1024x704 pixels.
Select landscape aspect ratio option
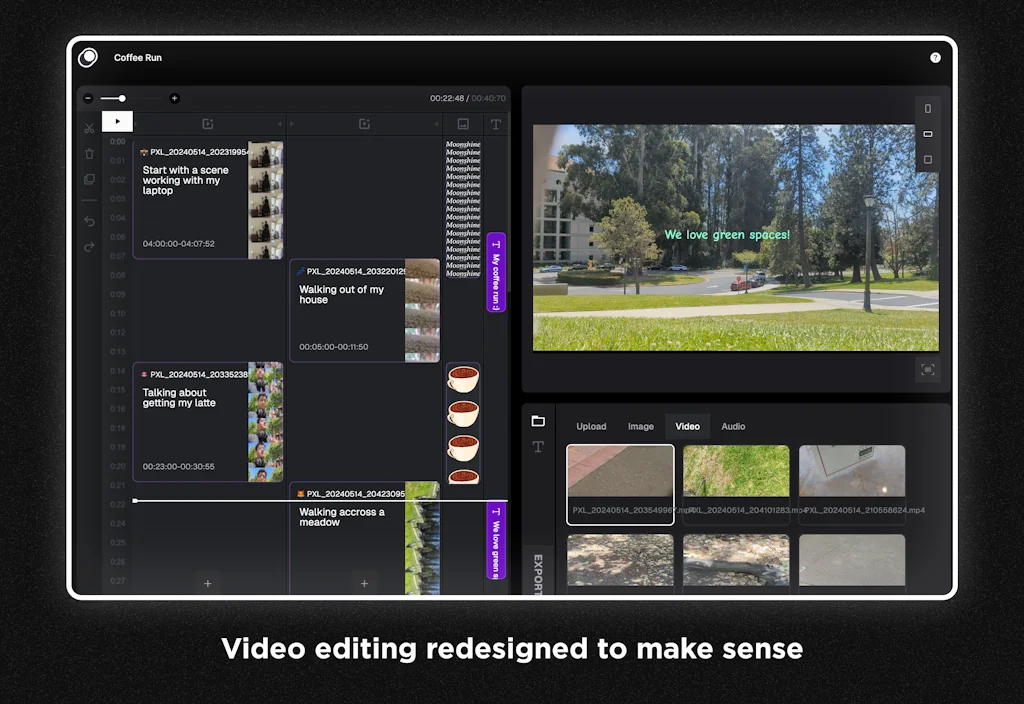[x=927, y=134]
